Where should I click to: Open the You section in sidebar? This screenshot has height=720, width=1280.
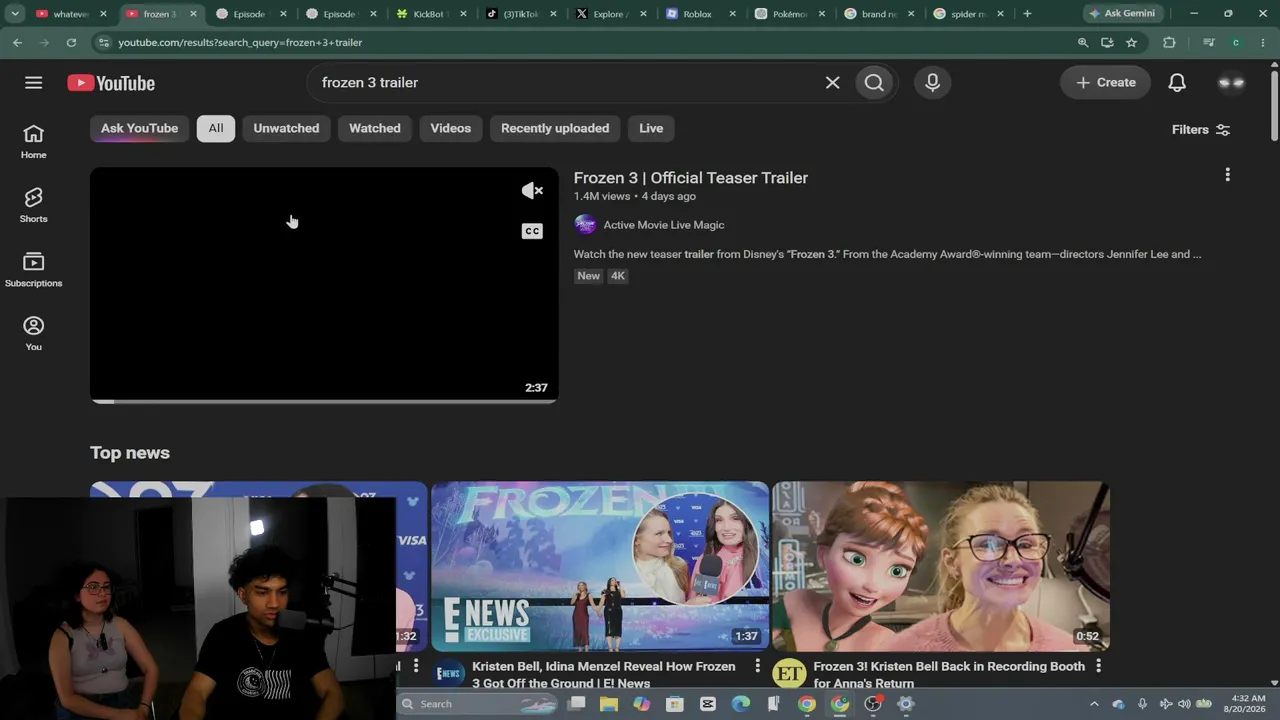click(34, 333)
